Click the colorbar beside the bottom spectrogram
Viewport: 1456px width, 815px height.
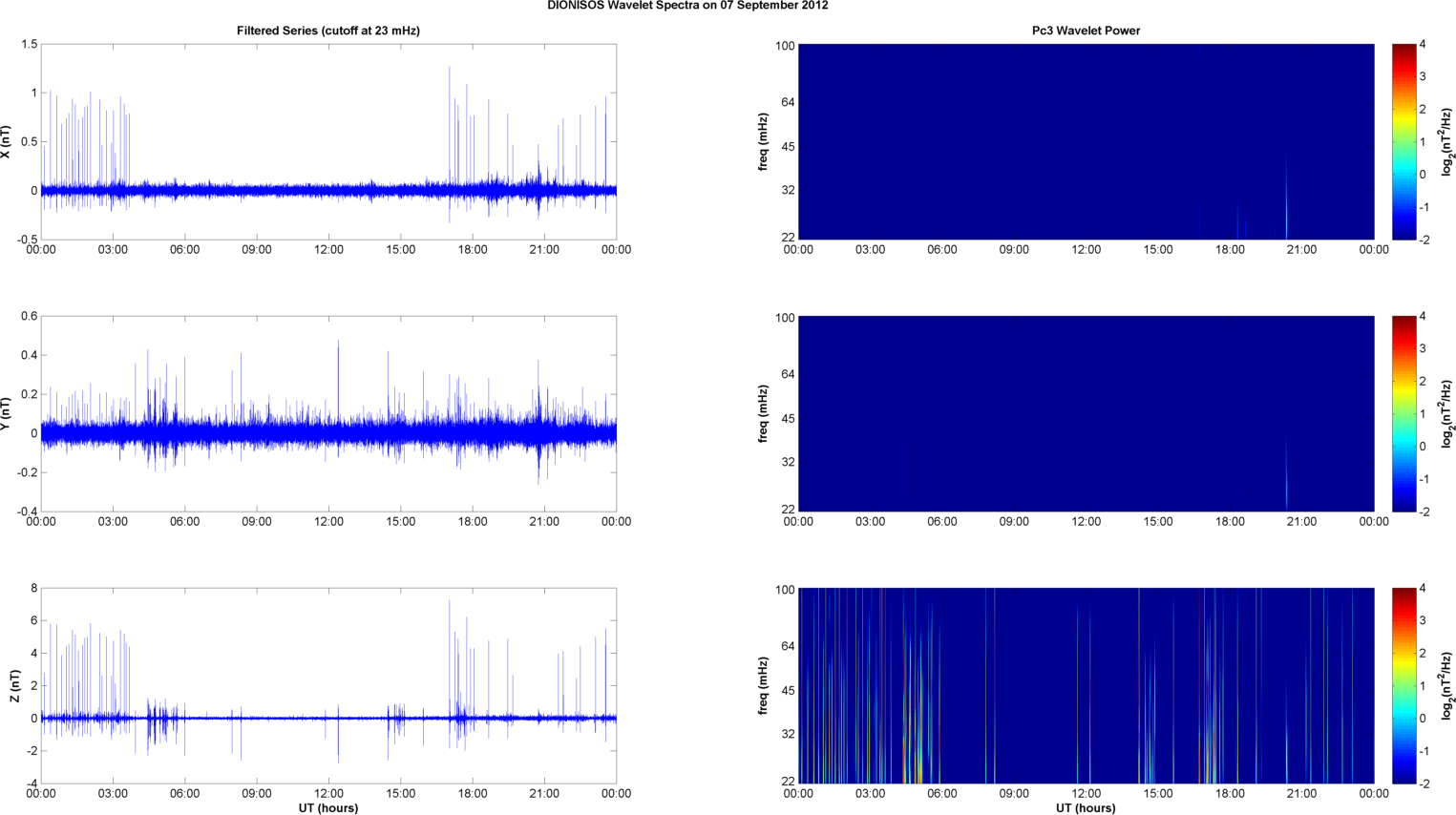[1403, 686]
